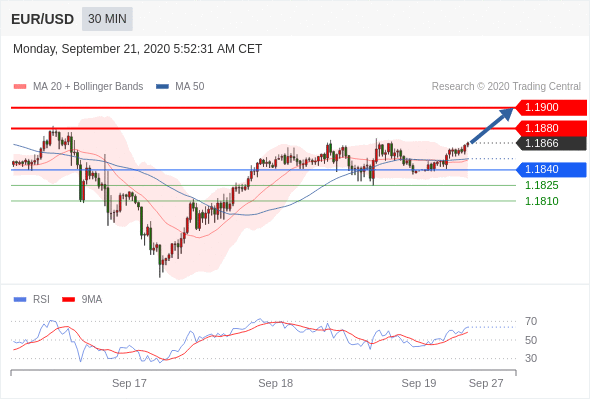Click the Sep 17 date axis label
590x400 pixels.
pos(129,383)
